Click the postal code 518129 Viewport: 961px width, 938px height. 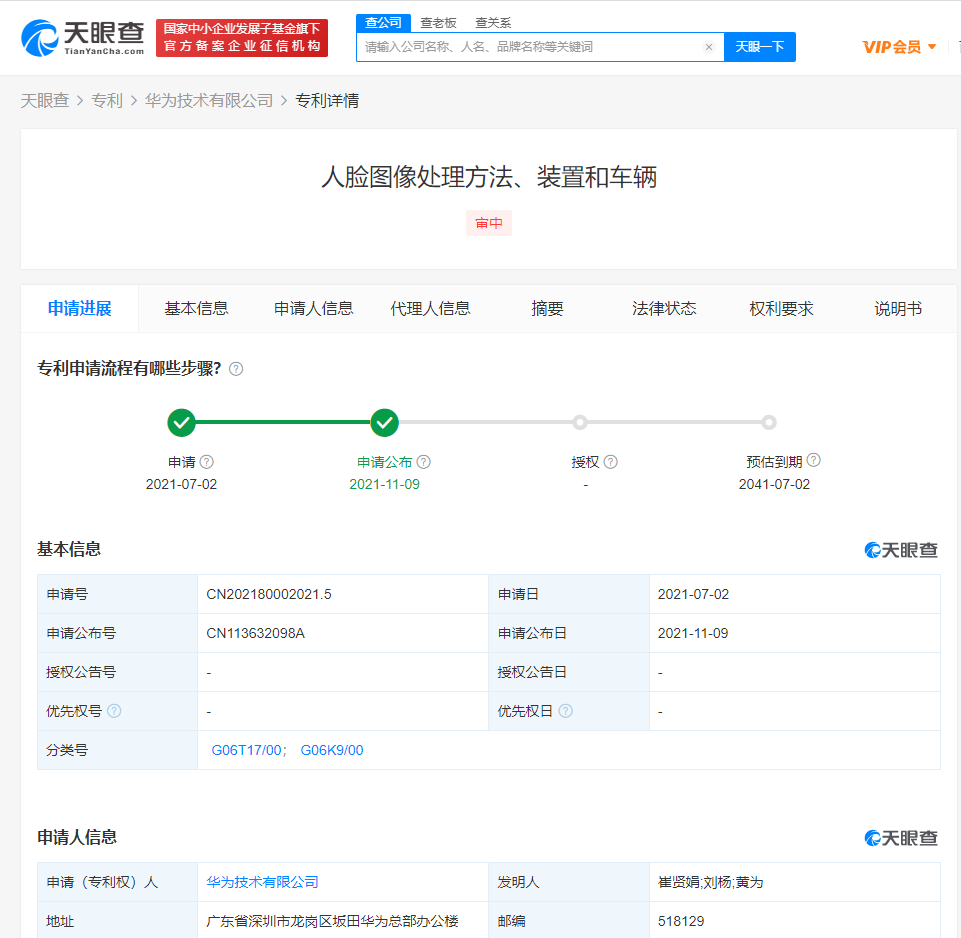point(681,921)
